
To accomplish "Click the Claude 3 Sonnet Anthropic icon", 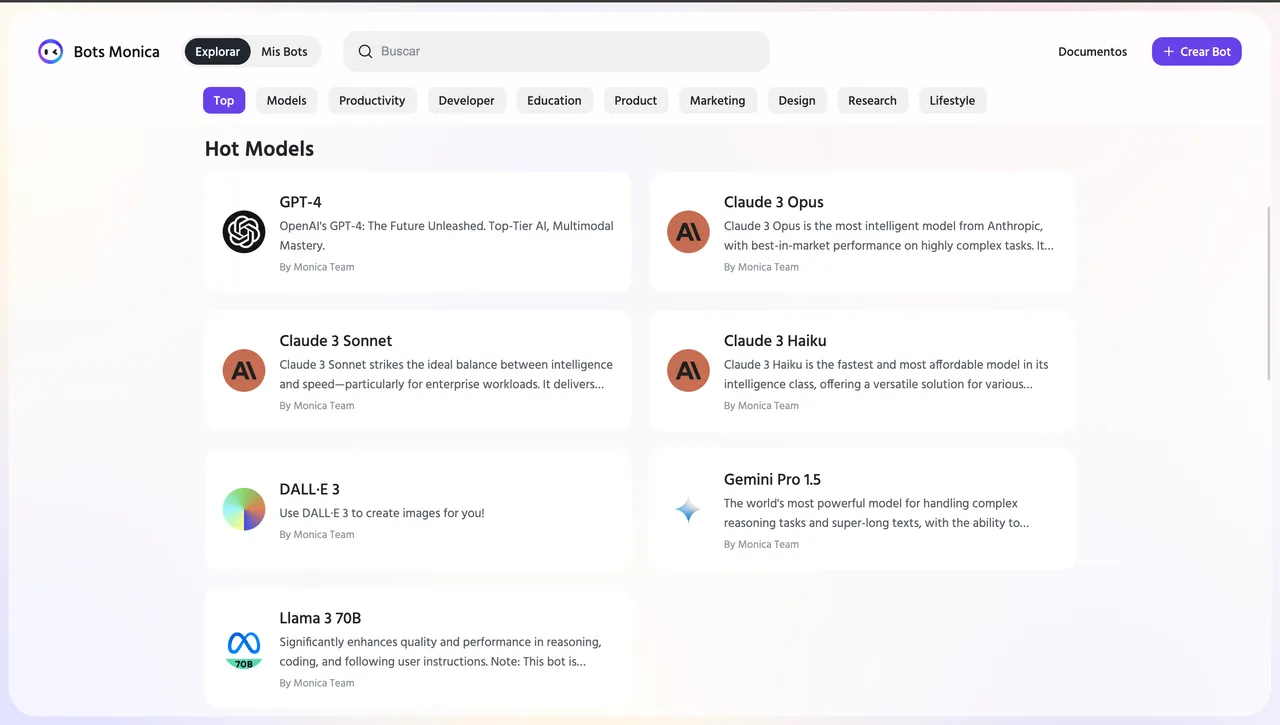I will click(244, 371).
